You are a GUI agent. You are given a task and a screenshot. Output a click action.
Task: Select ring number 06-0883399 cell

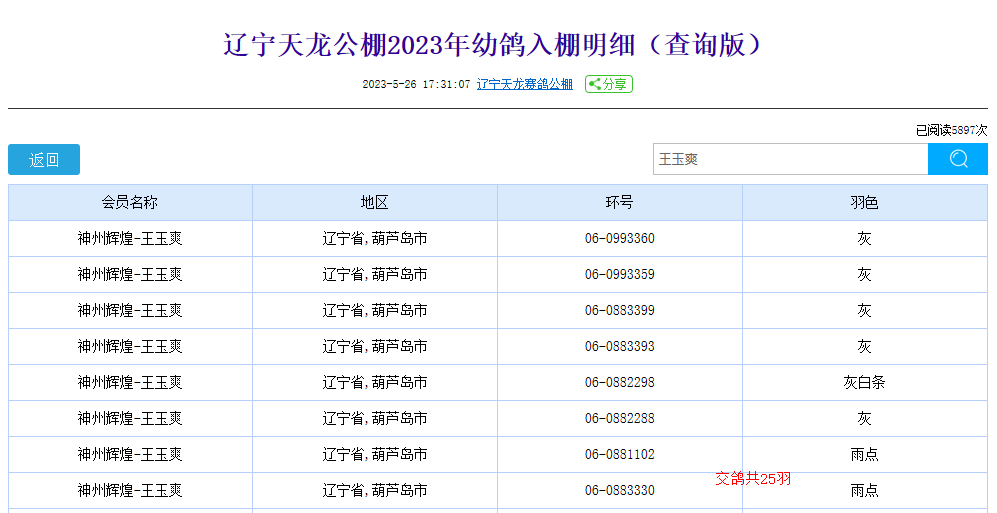pos(620,310)
